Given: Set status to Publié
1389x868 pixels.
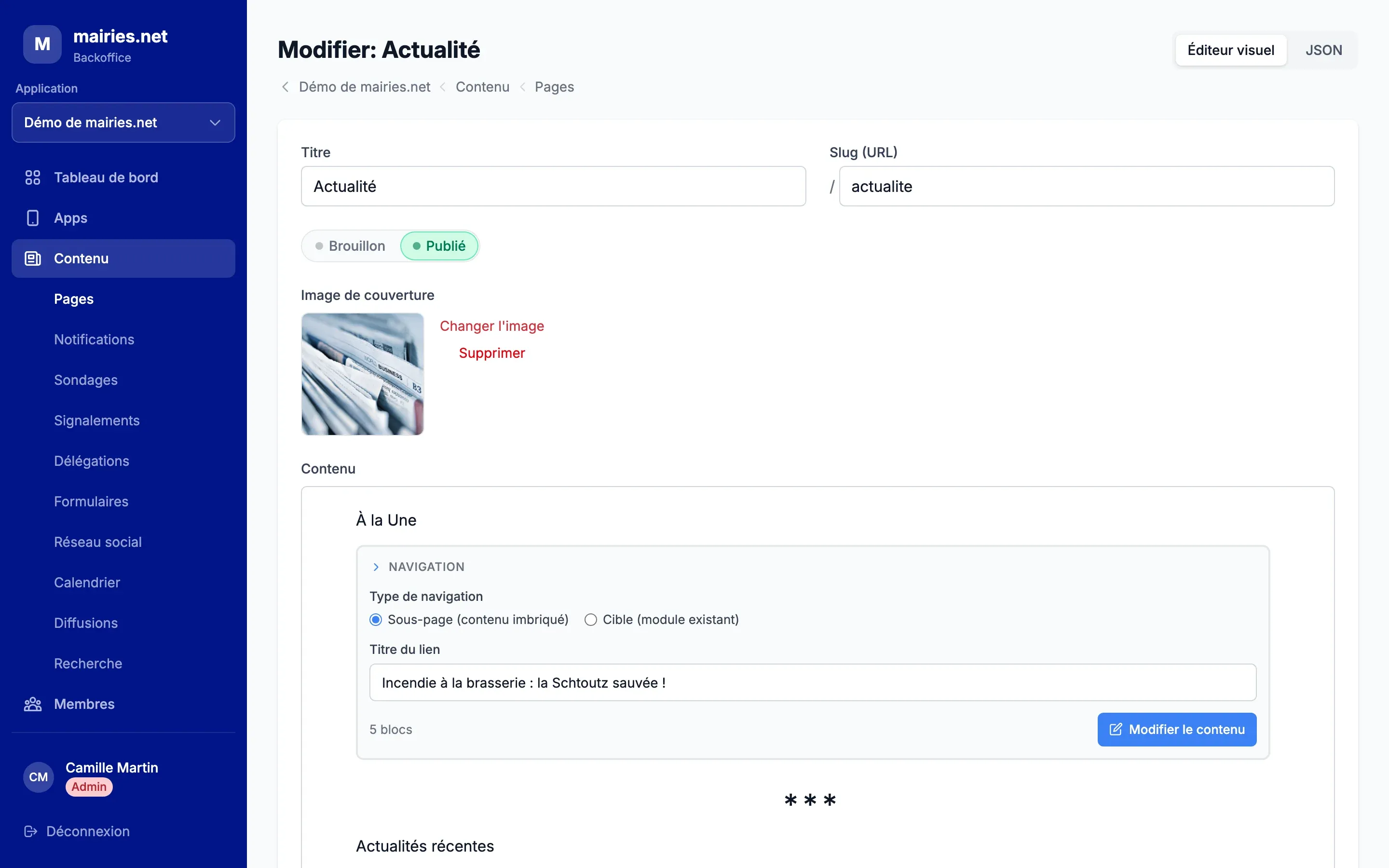Looking at the screenshot, I should click(439, 246).
